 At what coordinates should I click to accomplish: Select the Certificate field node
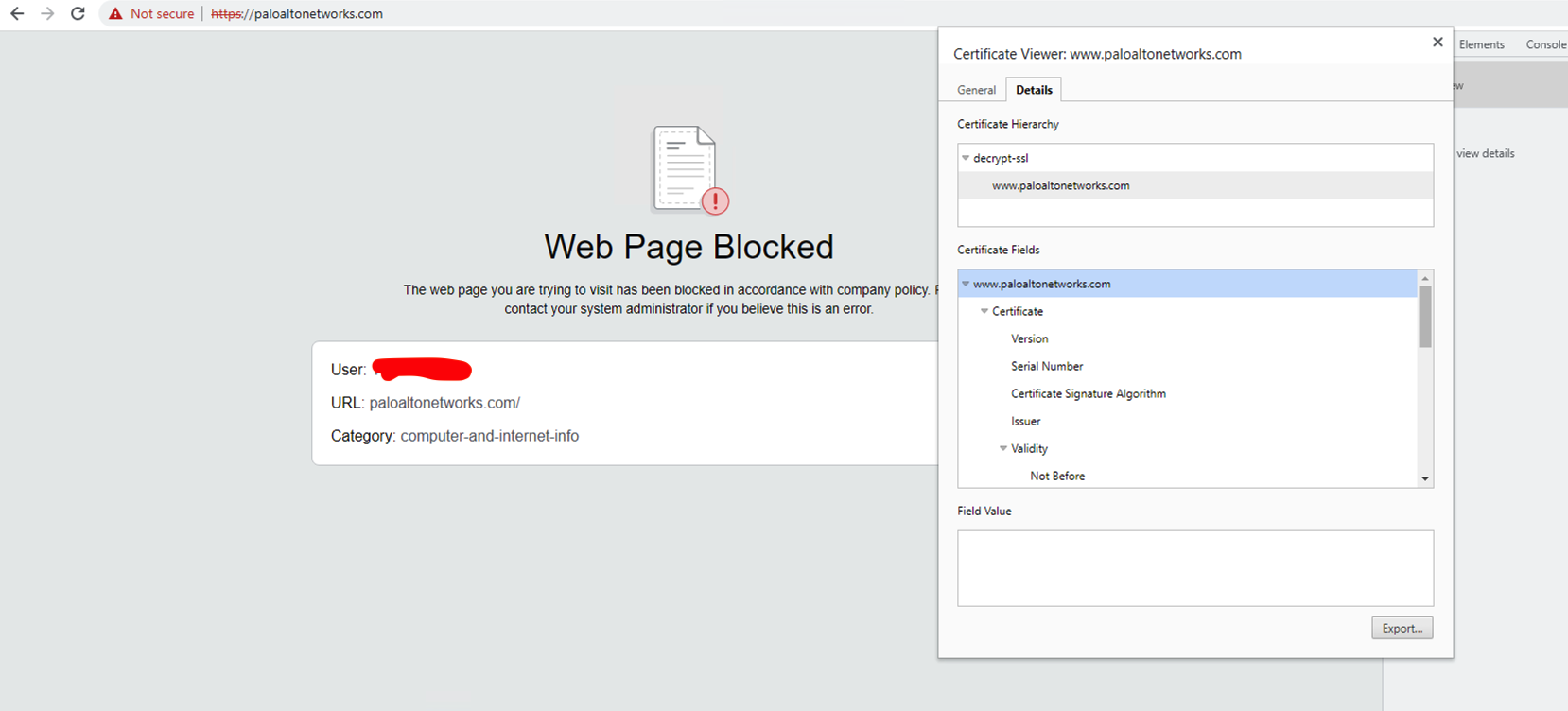tap(1018, 311)
